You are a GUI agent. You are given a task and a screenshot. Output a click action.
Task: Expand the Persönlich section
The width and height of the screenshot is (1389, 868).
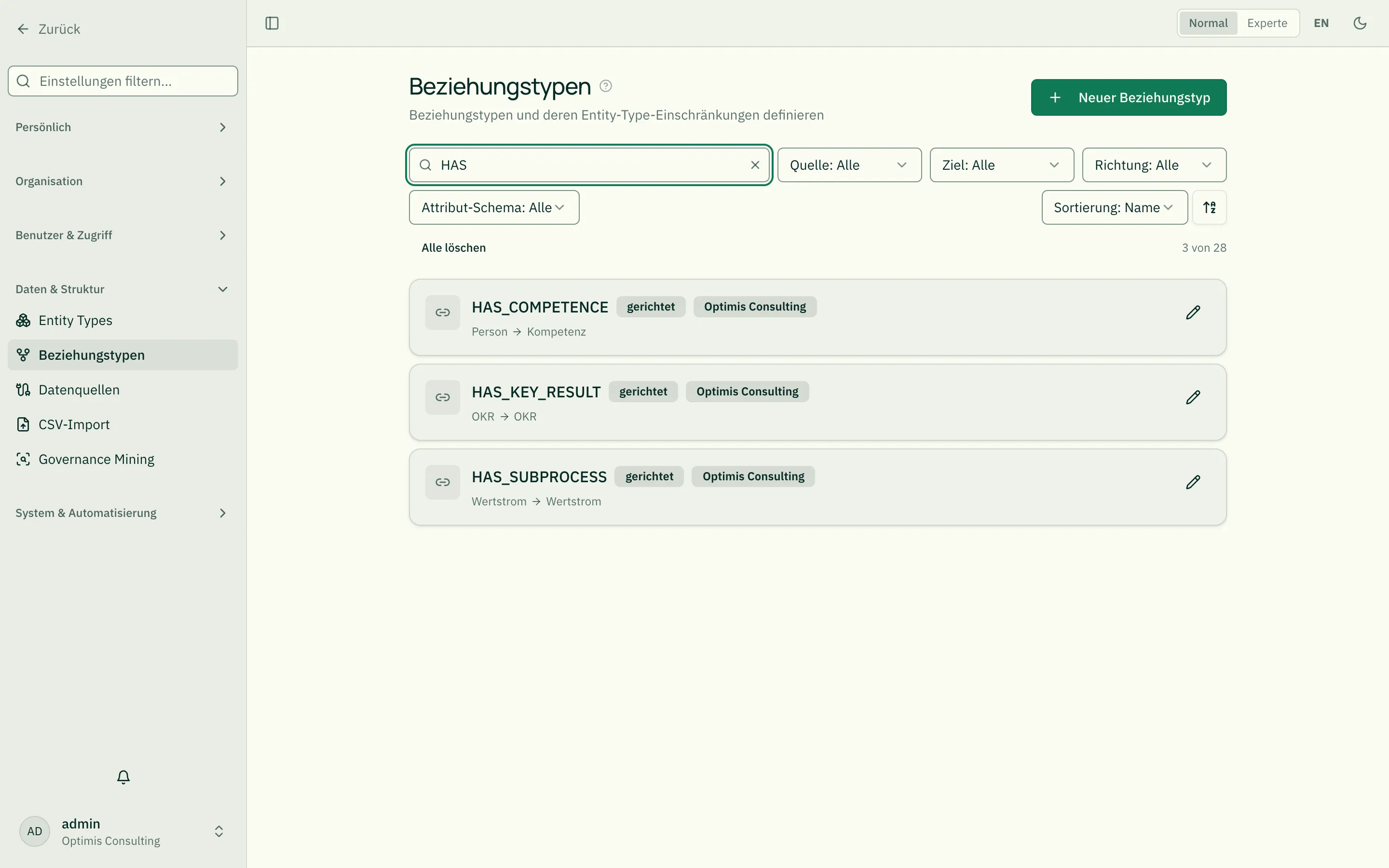(x=122, y=127)
